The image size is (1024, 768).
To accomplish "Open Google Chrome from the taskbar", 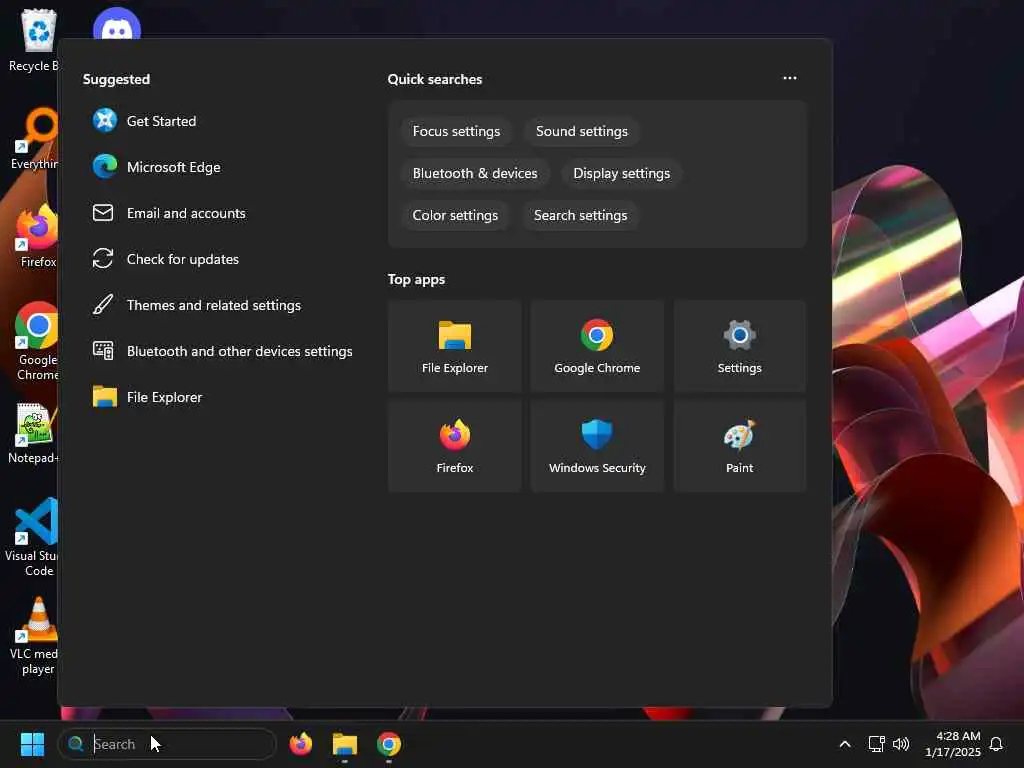I will [389, 744].
